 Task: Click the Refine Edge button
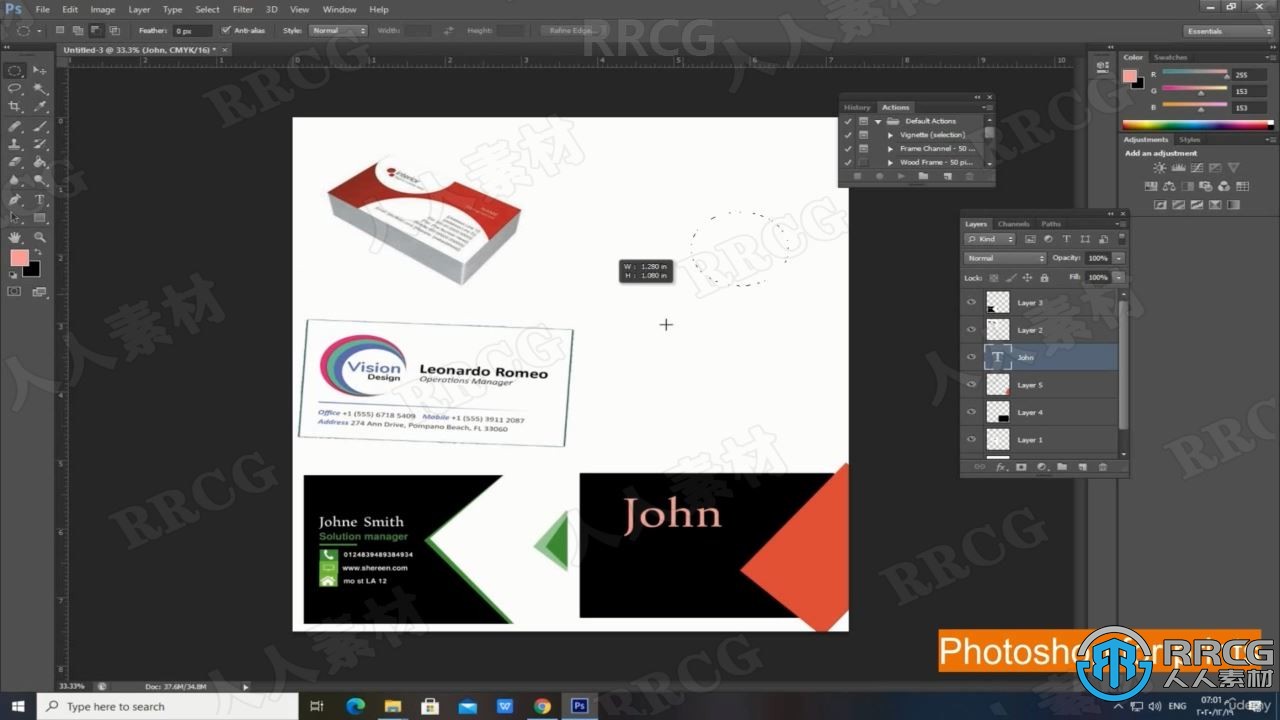[573, 31]
